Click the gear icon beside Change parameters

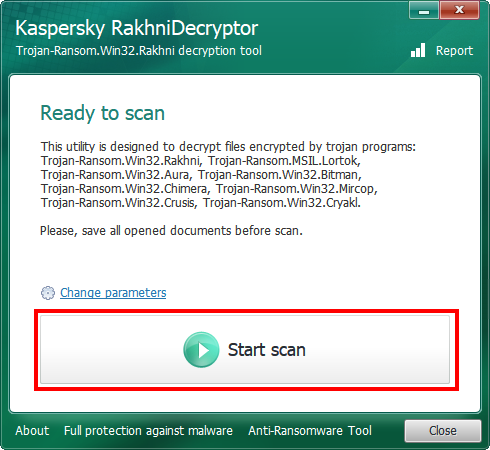(x=48, y=293)
